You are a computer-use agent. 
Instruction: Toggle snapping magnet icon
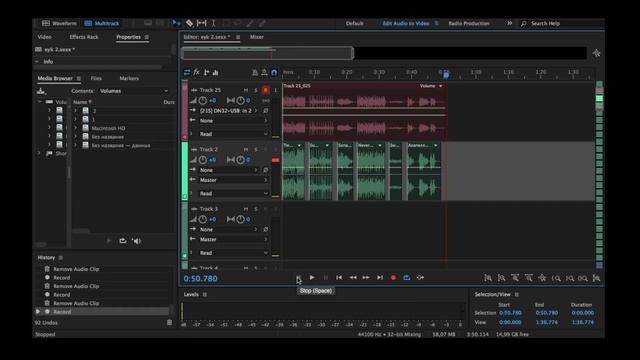pyautogui.click(x=274, y=73)
